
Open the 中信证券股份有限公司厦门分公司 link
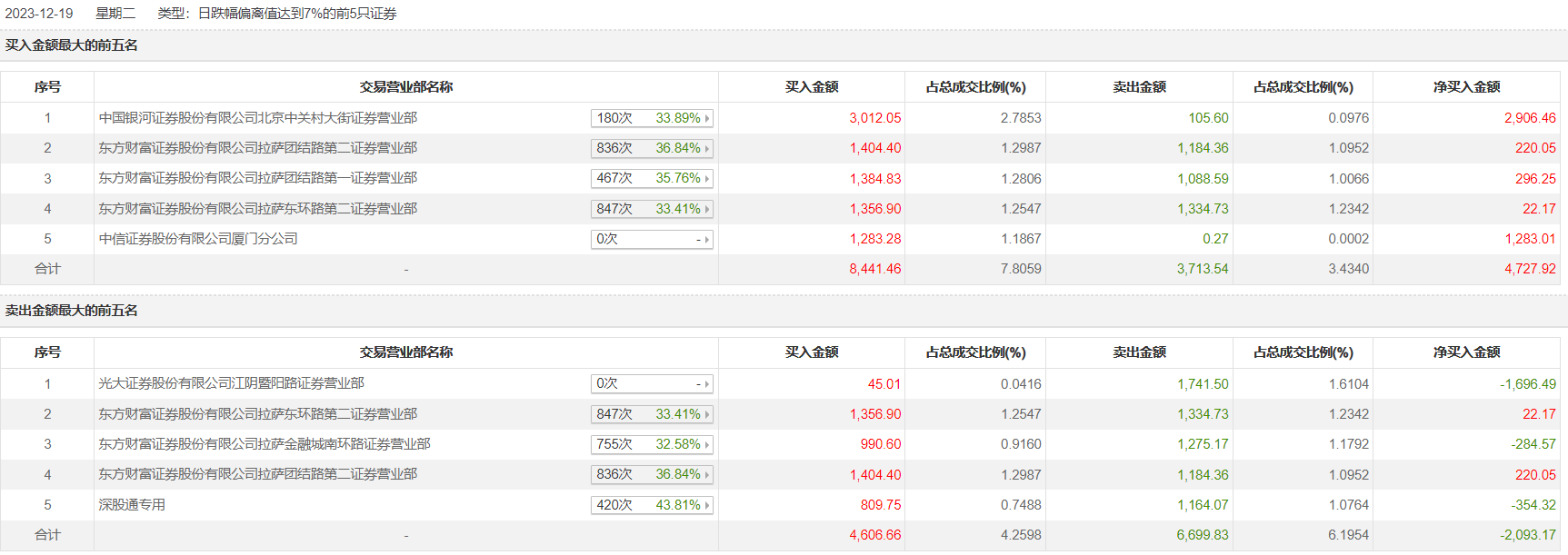click(x=198, y=239)
